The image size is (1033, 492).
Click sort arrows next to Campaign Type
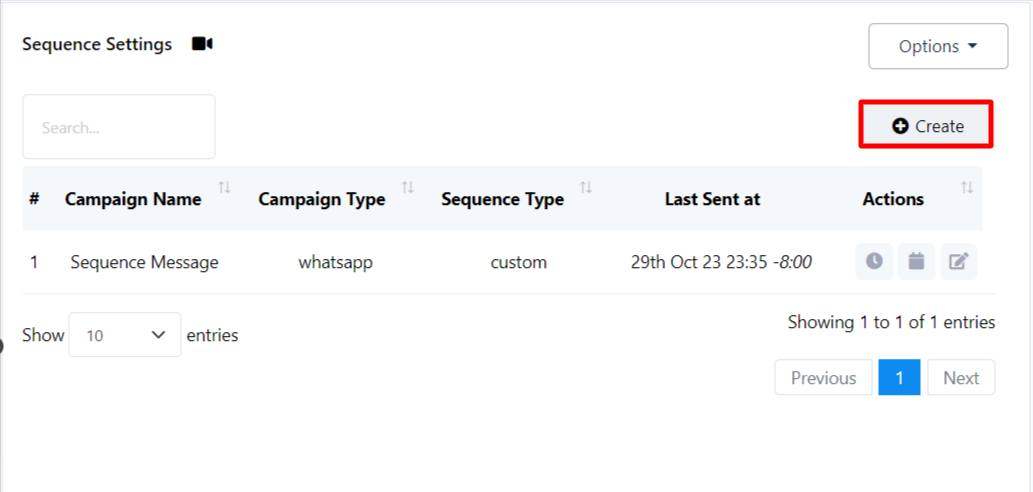pos(408,188)
